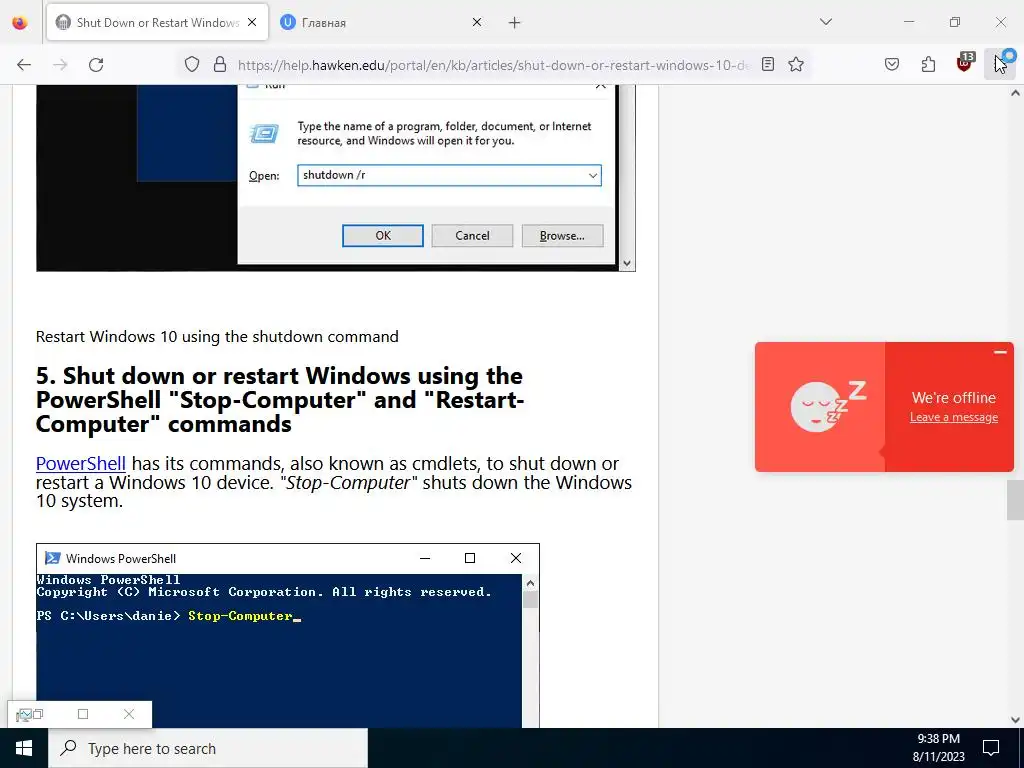Image resolution: width=1024 pixels, height=768 pixels.
Task: Open the notification center icon
Action: [x=991, y=748]
